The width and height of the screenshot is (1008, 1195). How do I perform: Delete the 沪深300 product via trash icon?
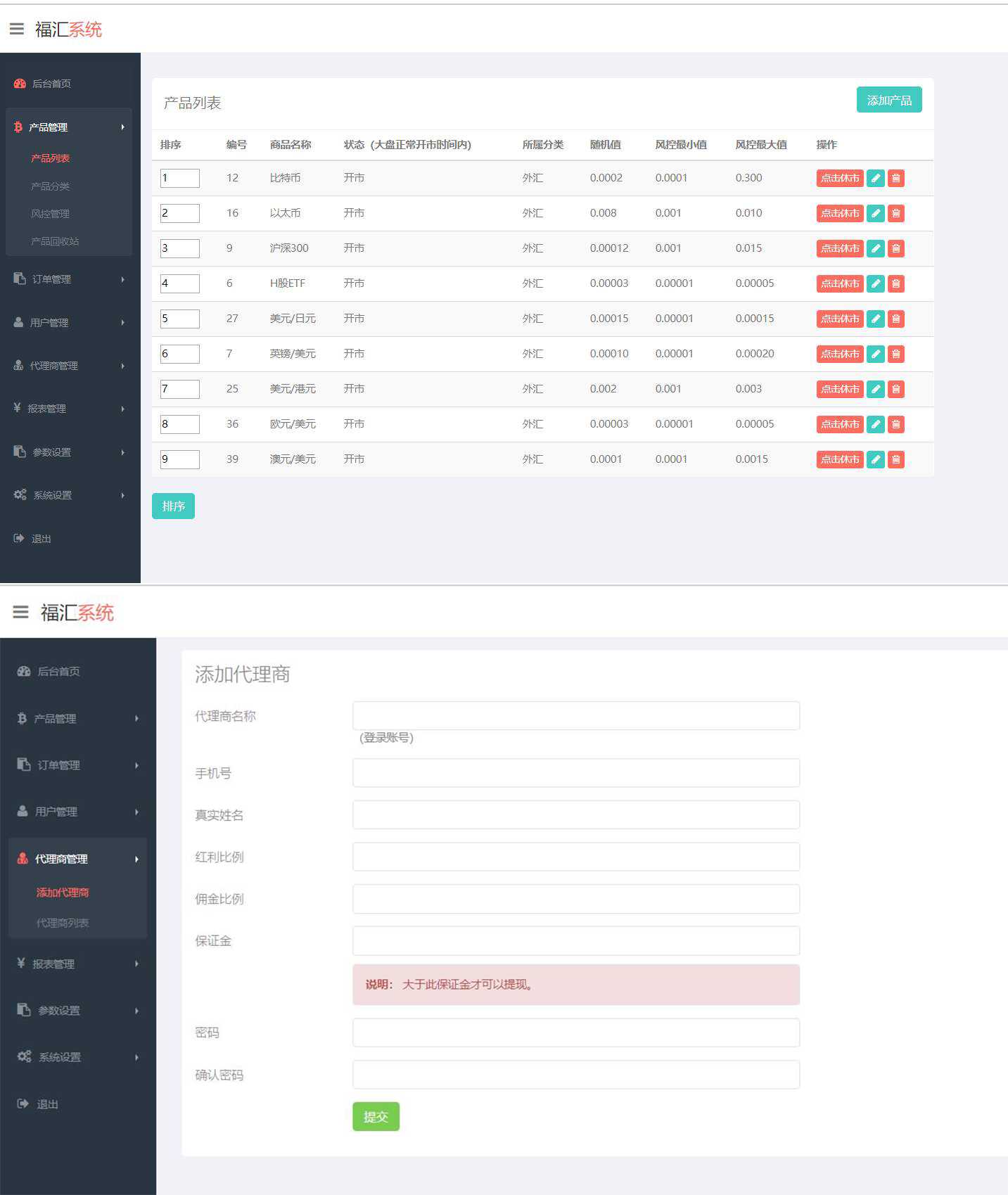(895, 248)
